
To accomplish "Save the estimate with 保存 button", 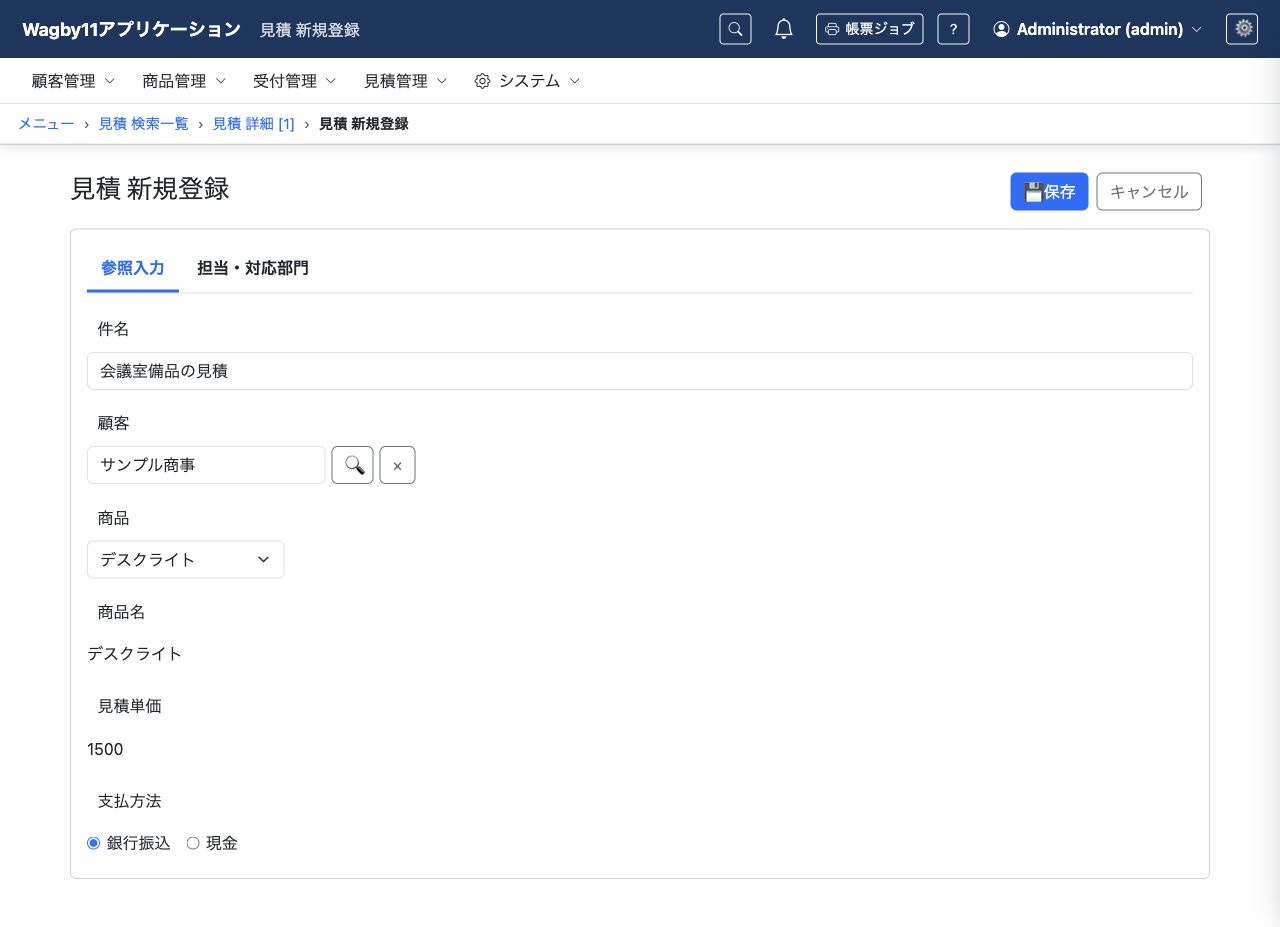I will (x=1049, y=192).
